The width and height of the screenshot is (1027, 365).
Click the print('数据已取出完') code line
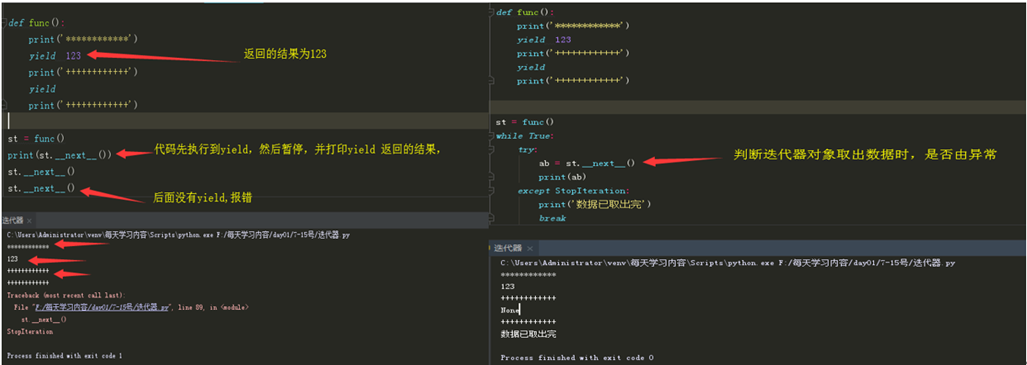[595, 204]
